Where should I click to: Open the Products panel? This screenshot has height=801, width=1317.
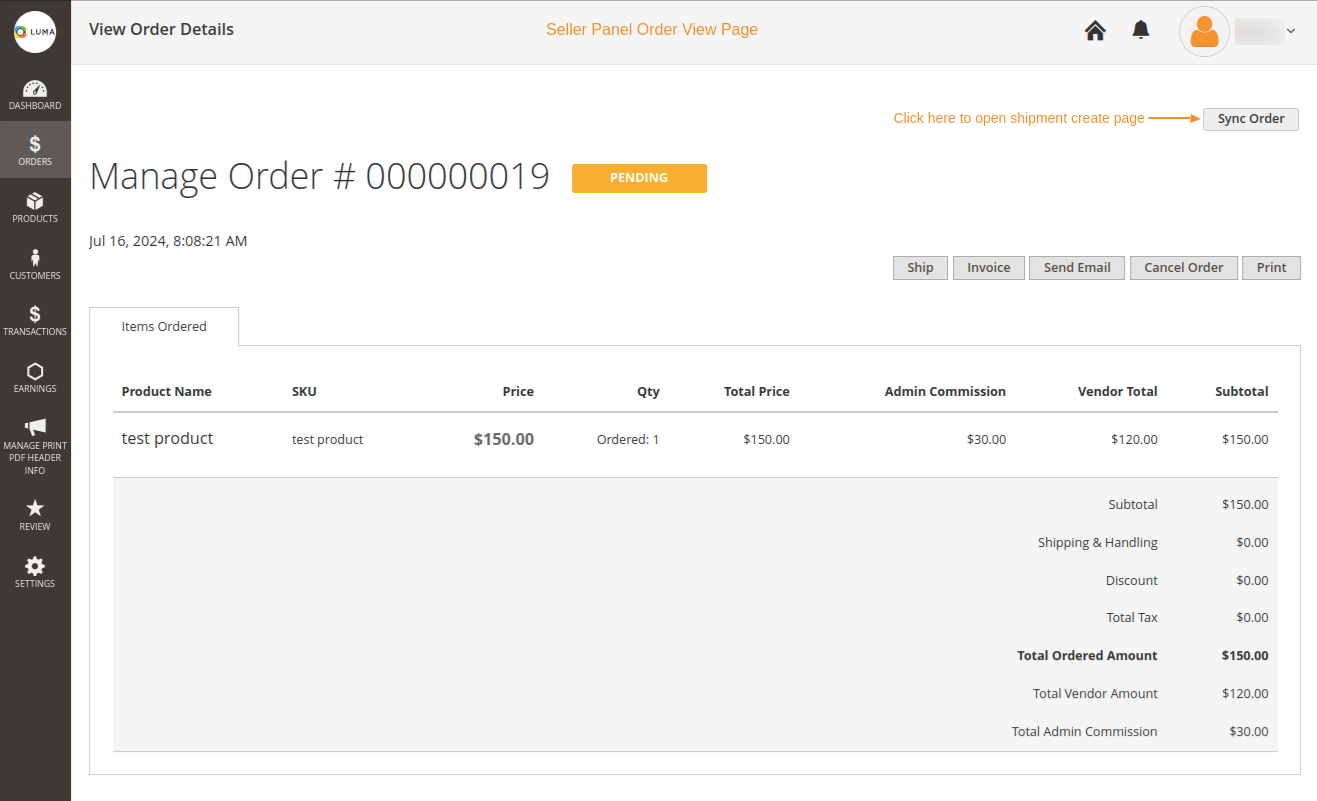(35, 207)
